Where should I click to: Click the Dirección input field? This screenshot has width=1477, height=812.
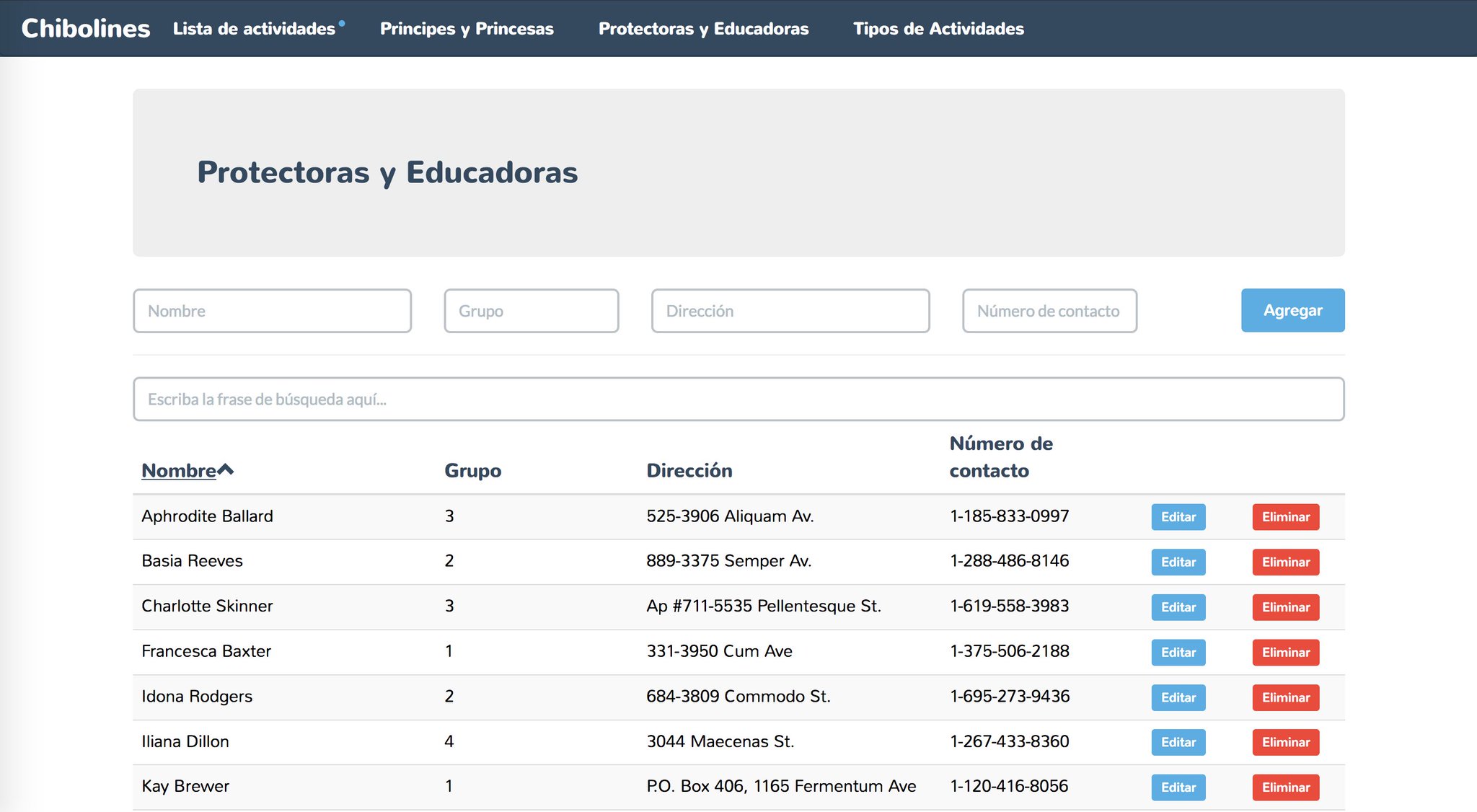click(x=790, y=311)
